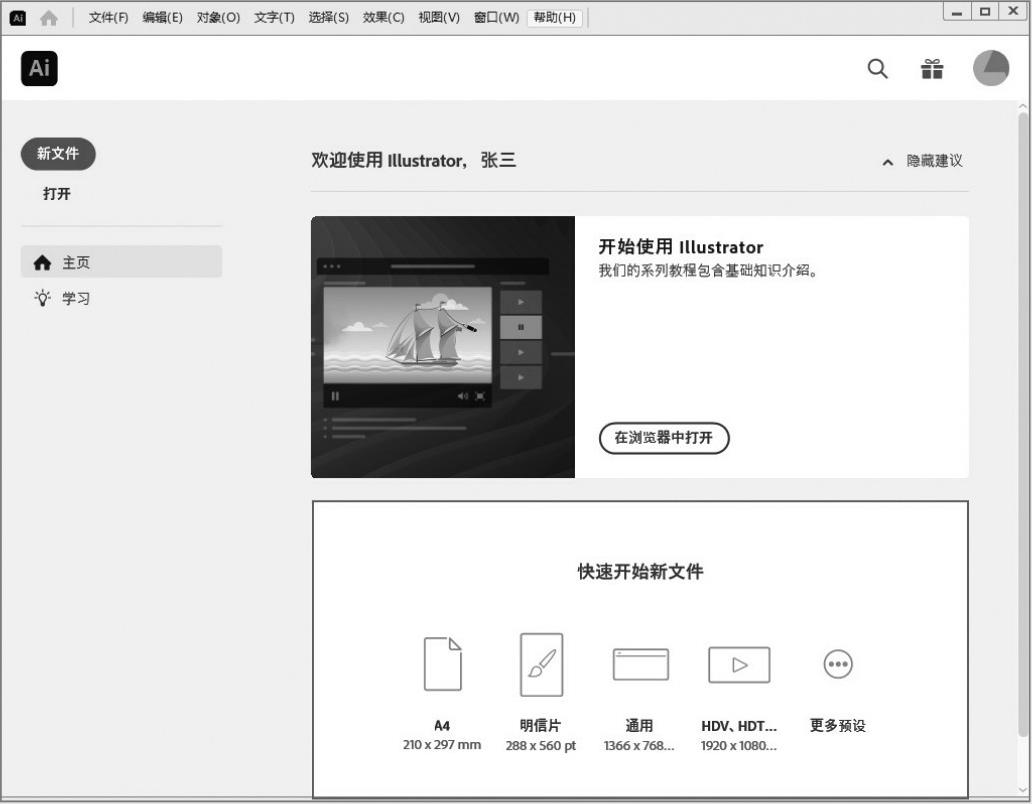Click the scrollbar down arrow

(x=1022, y=789)
